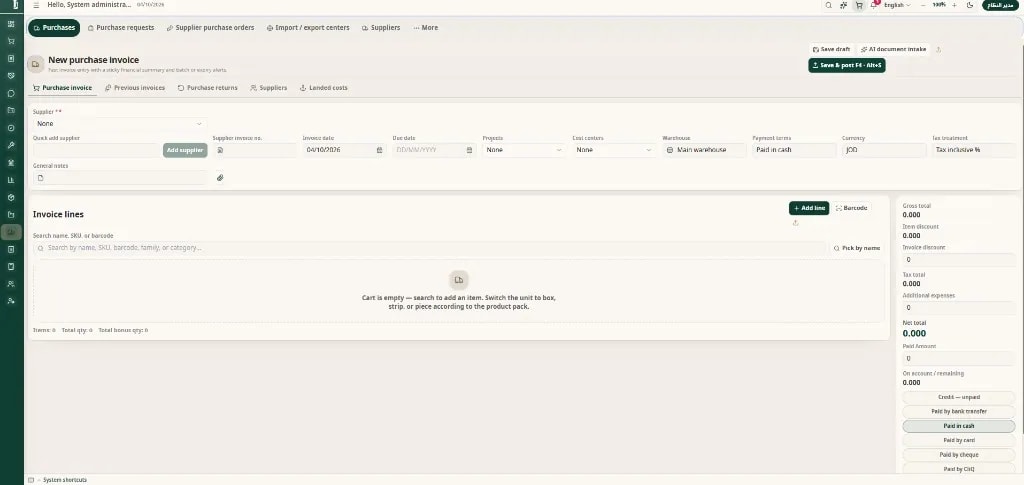
Task: Select Credit — unpaid payment option
Action: pos(959,397)
